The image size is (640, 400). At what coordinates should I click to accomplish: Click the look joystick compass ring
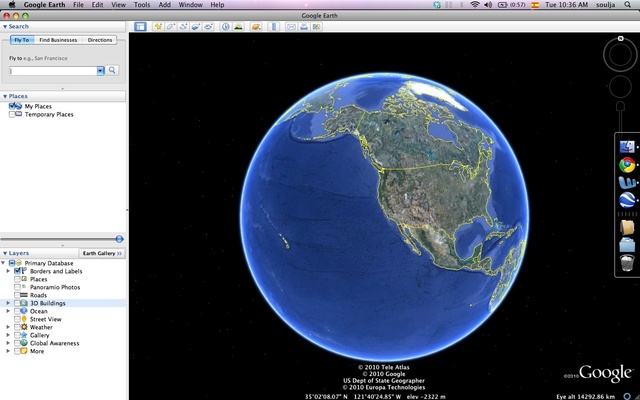[x=620, y=55]
